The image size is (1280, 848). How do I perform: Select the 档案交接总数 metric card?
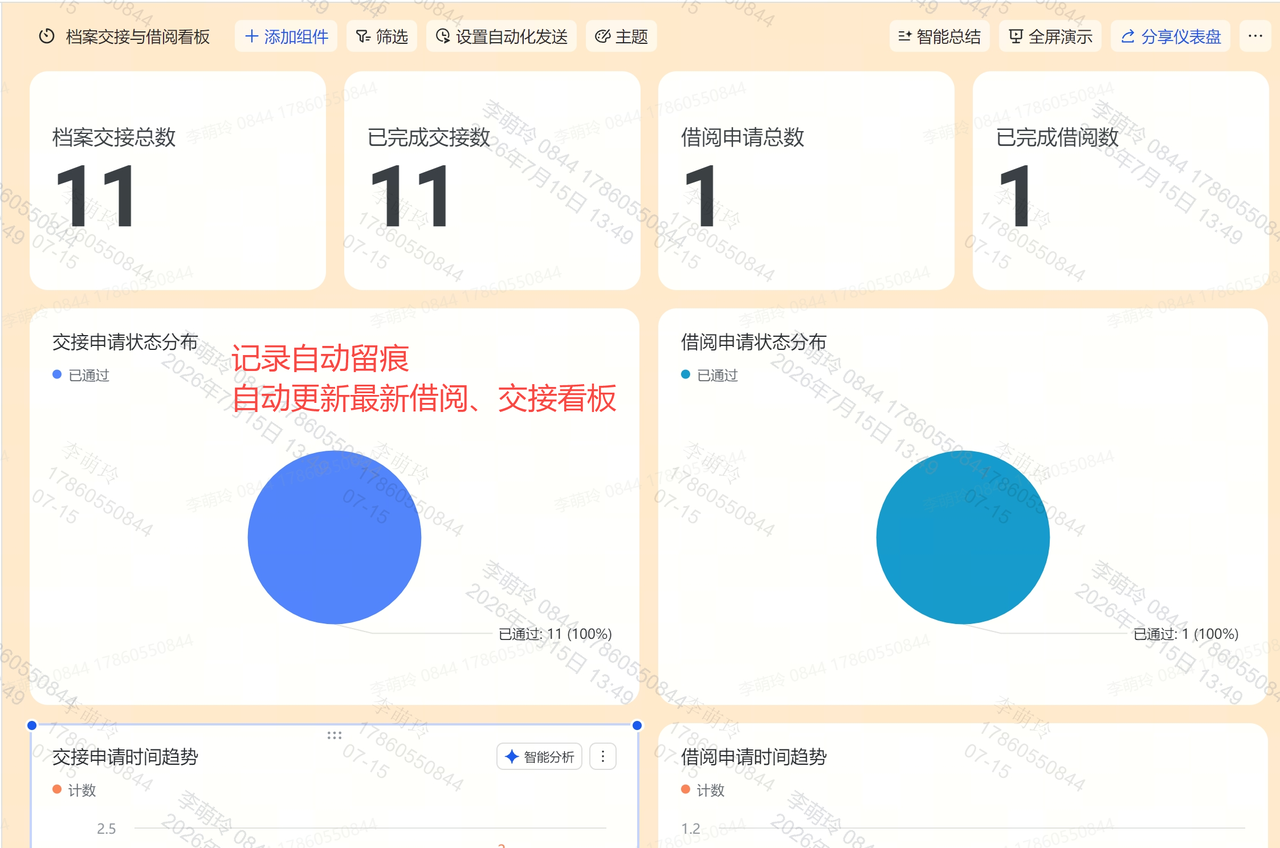pos(178,181)
